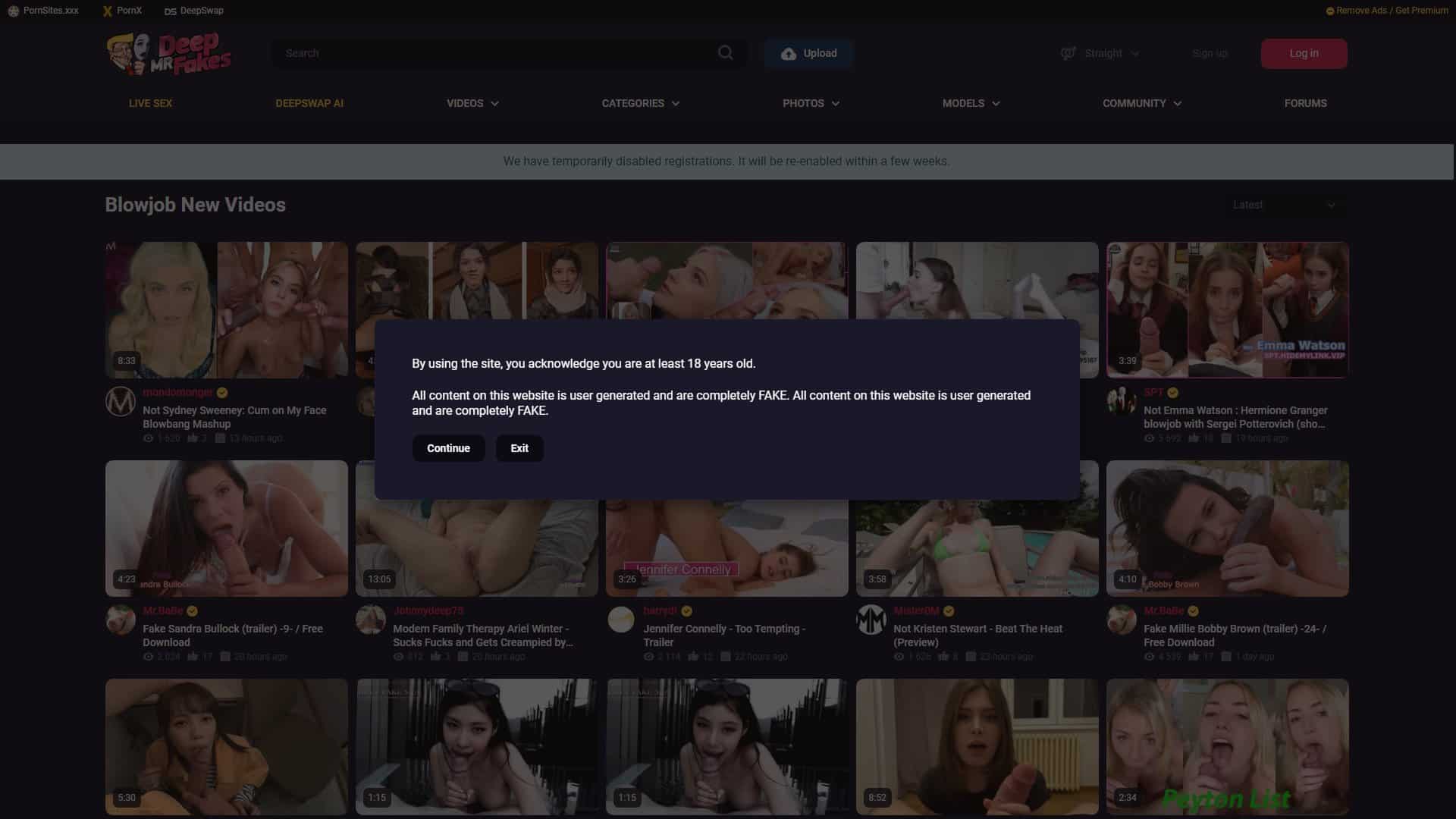Expand the VIDEOS menu
This screenshot has width=1456, height=819.
[472, 103]
